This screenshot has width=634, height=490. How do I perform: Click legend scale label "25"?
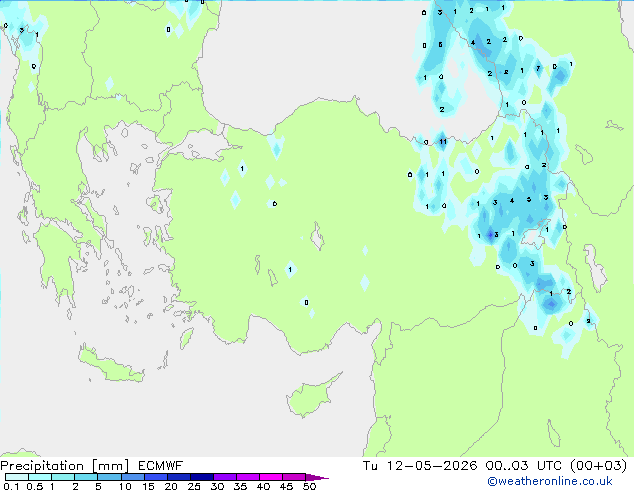tap(194, 486)
